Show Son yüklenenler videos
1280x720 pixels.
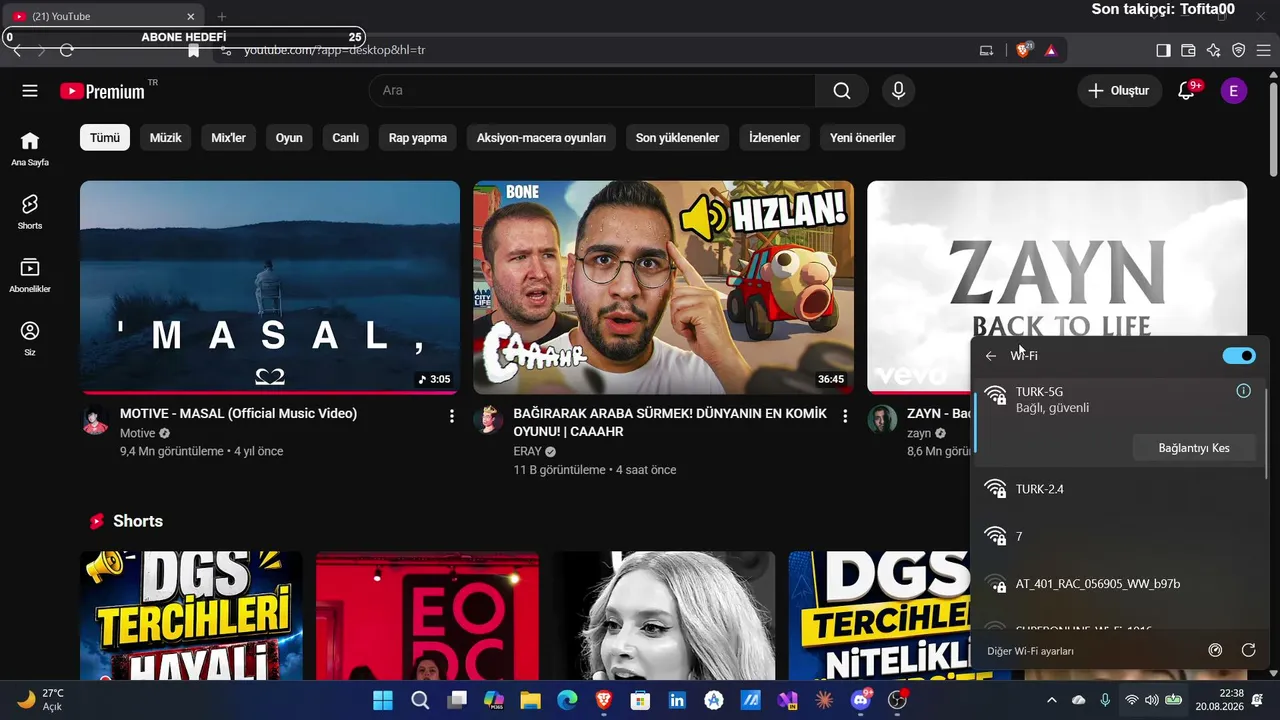pos(677,138)
